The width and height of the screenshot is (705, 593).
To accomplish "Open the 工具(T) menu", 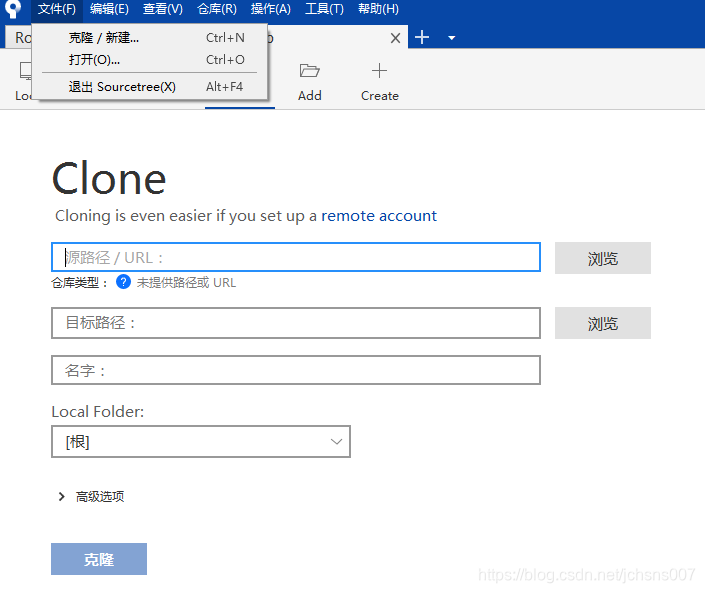I will pos(324,9).
